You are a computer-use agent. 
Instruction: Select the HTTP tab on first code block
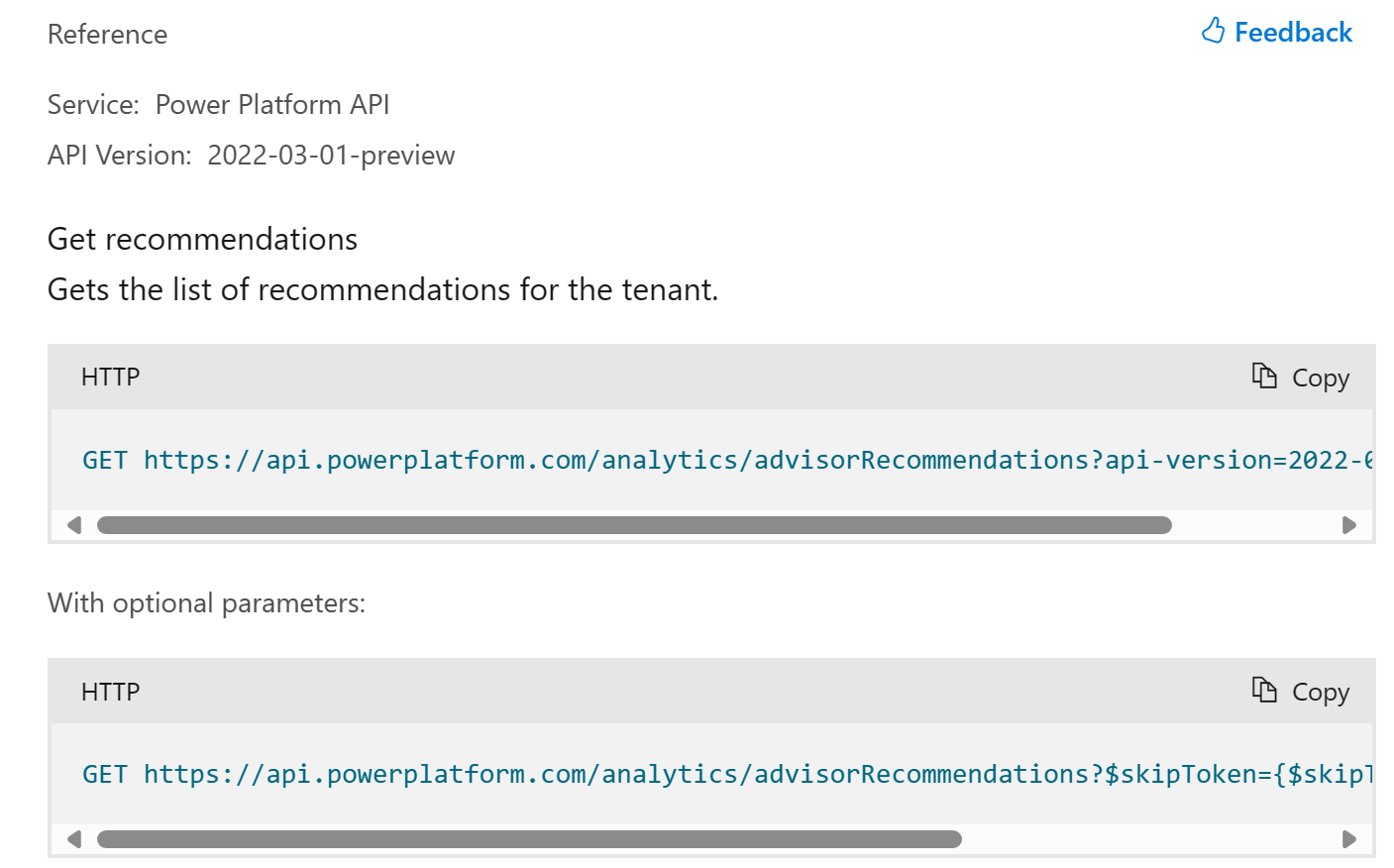(x=109, y=377)
